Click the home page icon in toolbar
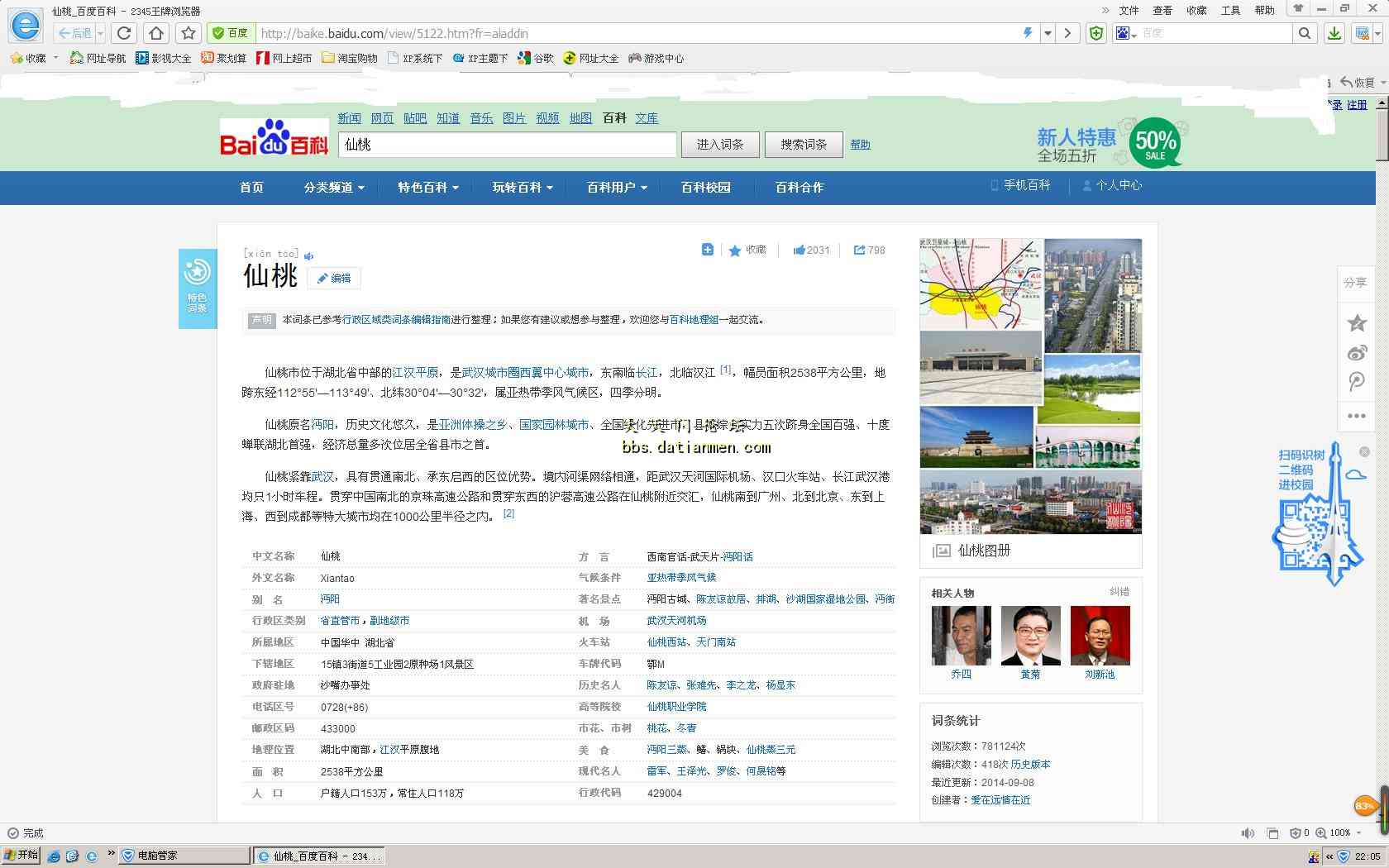Image resolution: width=1389 pixels, height=868 pixels. [156, 33]
